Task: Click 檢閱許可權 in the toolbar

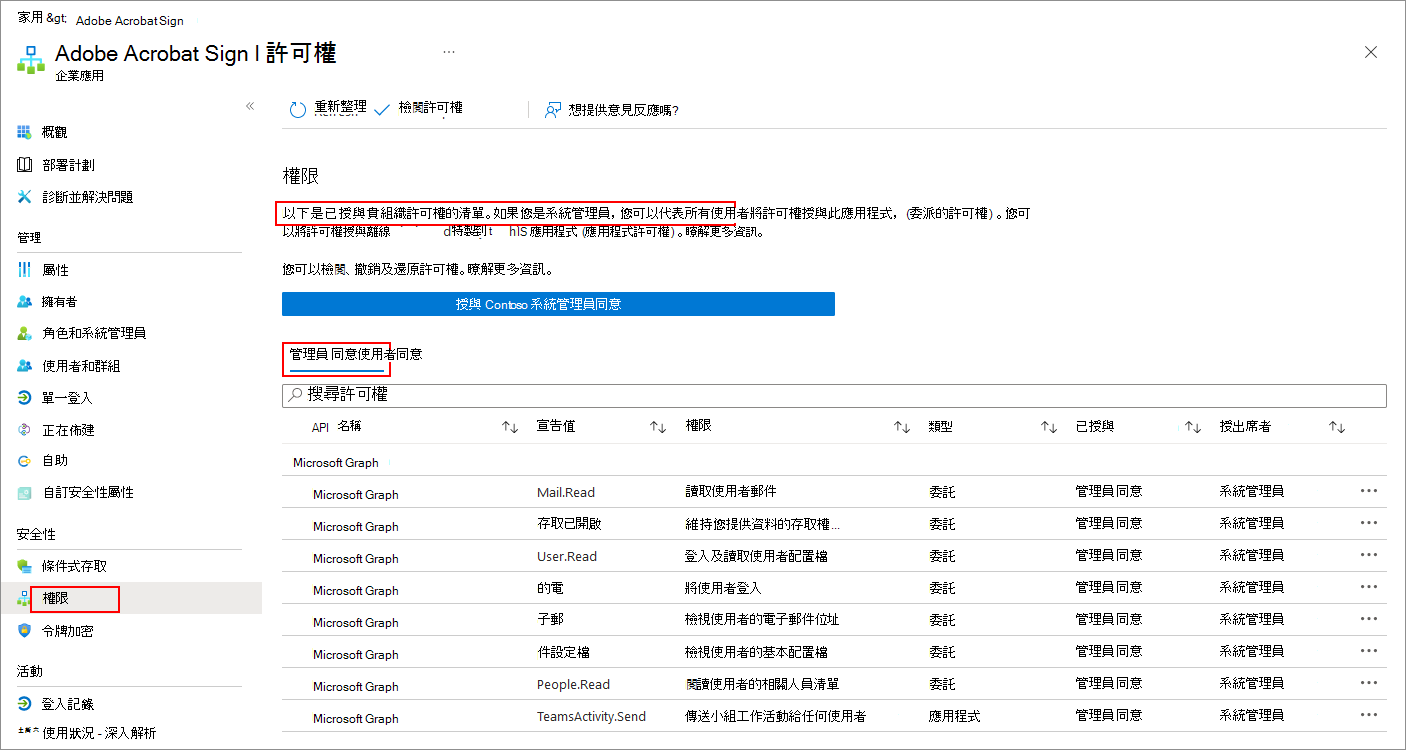Action: click(x=430, y=108)
